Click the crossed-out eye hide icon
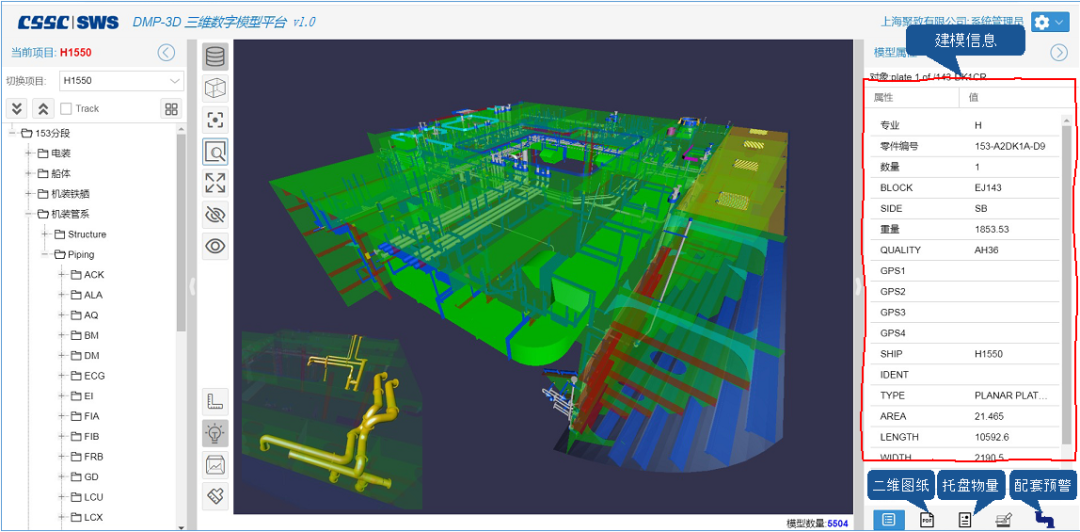Viewport: 1080px width, 532px height. (215, 214)
